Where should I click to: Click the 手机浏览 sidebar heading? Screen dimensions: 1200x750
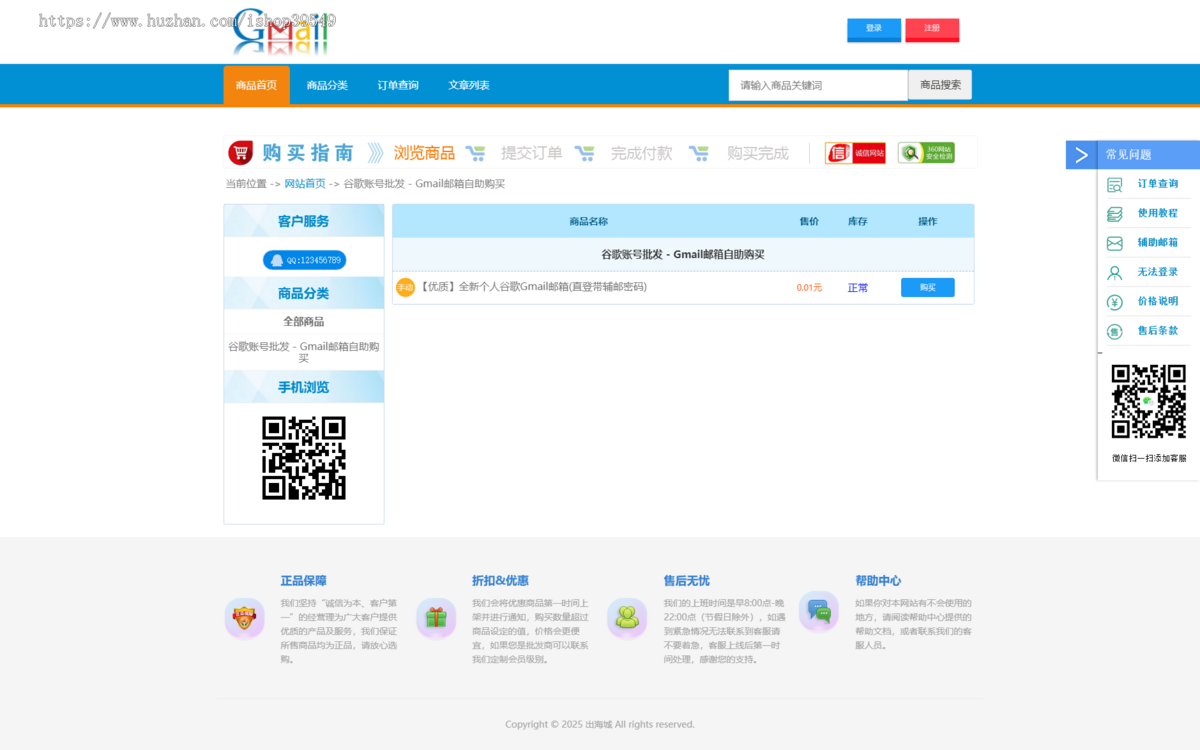[304, 387]
